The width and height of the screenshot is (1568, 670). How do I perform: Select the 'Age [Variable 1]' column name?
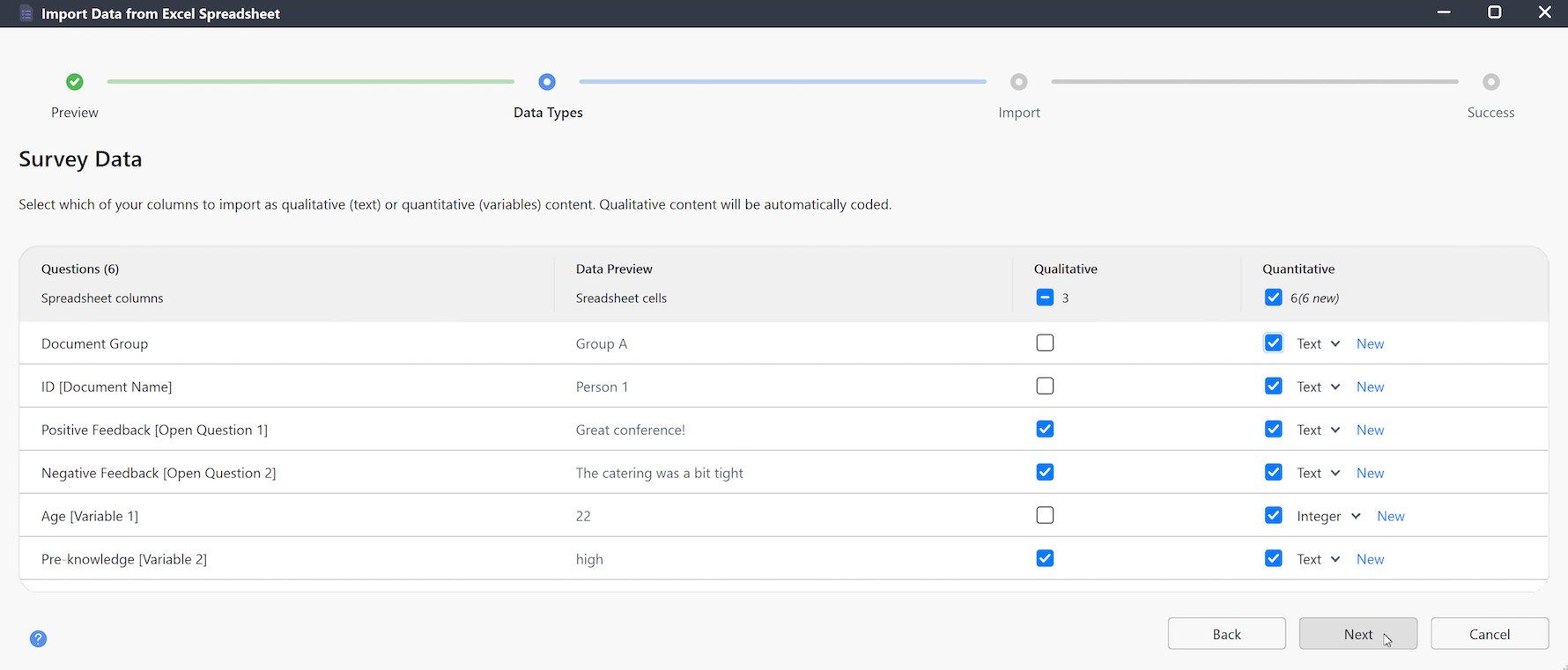90,517
